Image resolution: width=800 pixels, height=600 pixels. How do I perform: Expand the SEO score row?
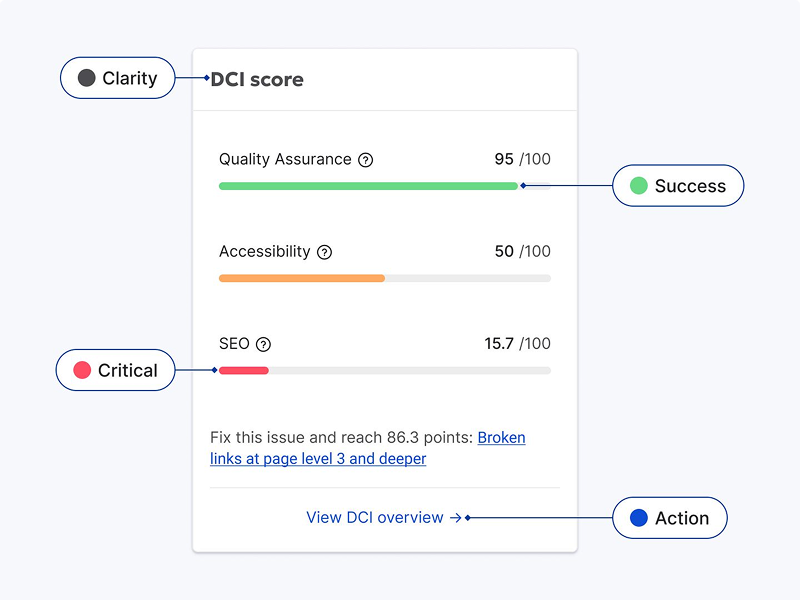(233, 343)
